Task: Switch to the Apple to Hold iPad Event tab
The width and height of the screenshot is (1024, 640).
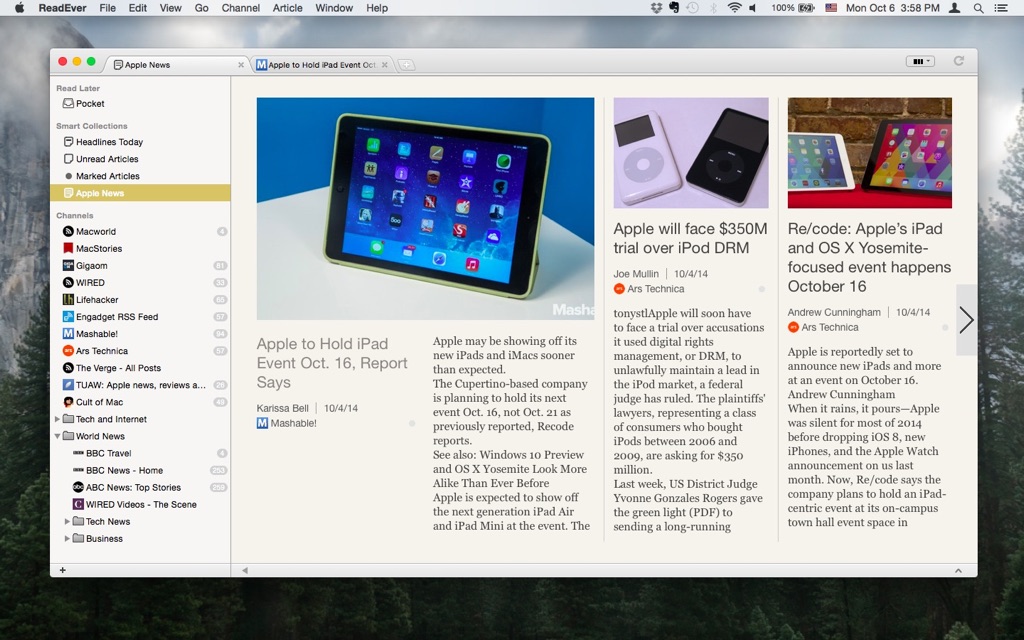Action: pyautogui.click(x=322, y=65)
